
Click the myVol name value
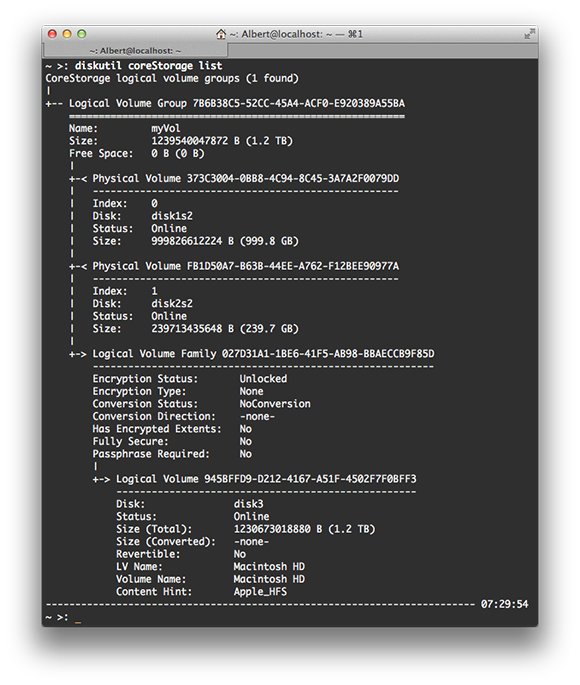coord(166,128)
